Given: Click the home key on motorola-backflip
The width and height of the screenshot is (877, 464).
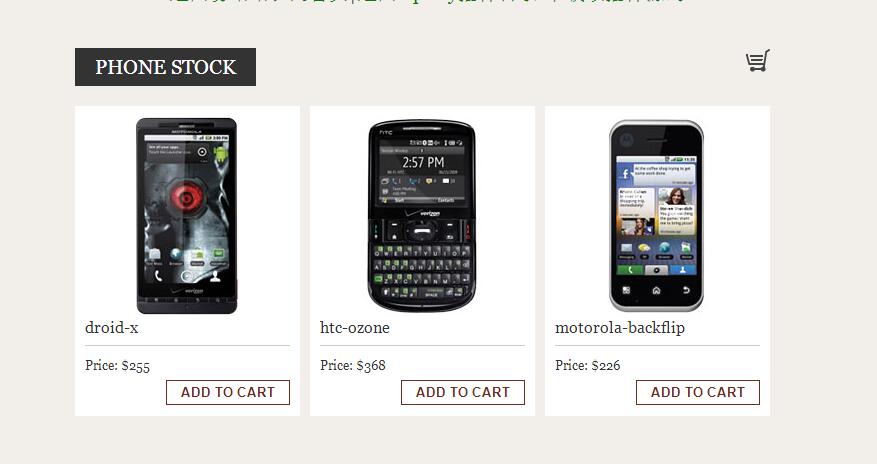Looking at the screenshot, I should pyautogui.click(x=656, y=290).
